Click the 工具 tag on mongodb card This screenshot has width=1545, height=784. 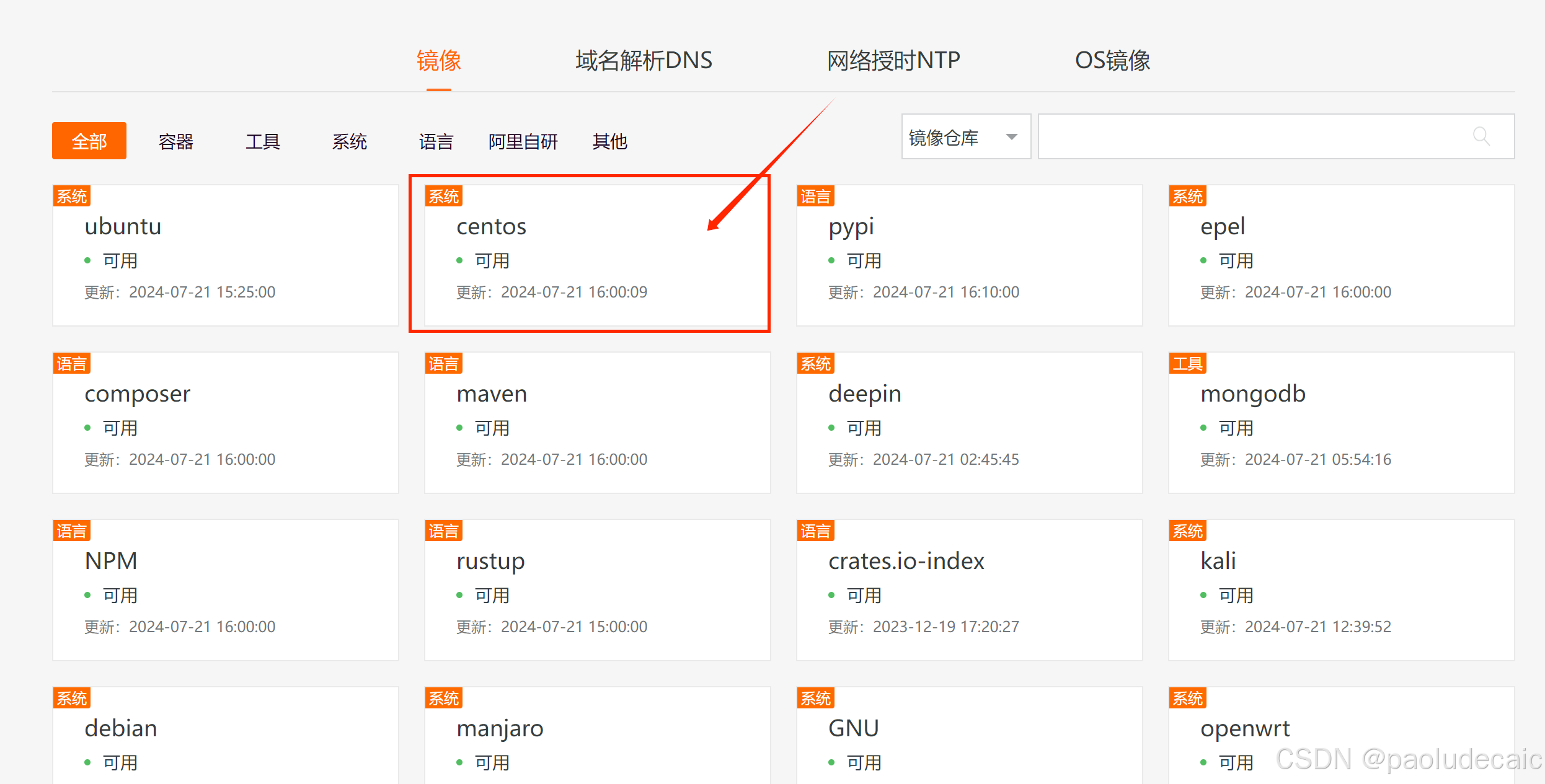pos(1188,364)
